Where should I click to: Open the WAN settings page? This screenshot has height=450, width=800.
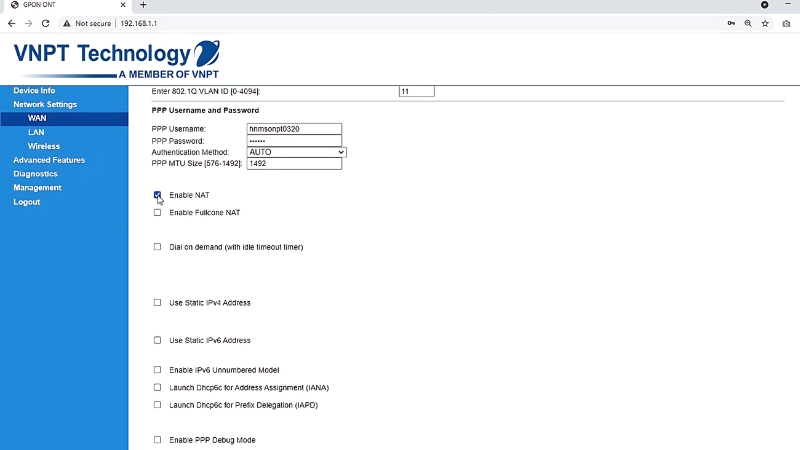pos(37,118)
